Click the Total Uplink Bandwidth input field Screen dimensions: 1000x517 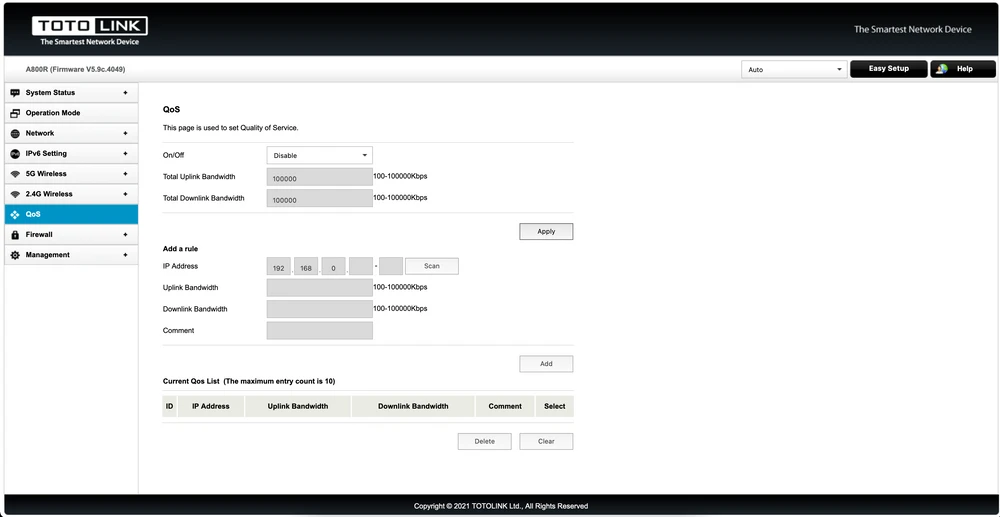tap(319, 177)
